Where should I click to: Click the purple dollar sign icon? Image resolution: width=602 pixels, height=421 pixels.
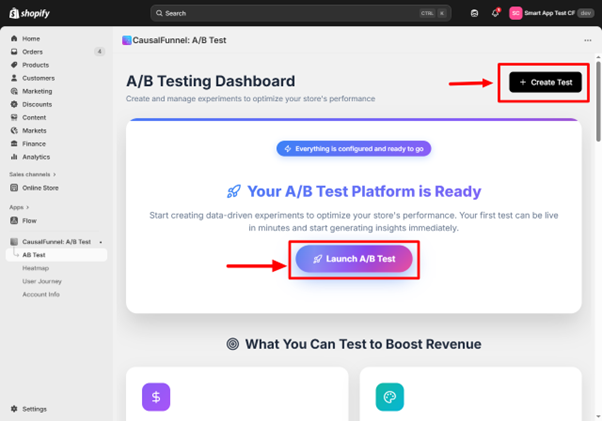(x=156, y=397)
